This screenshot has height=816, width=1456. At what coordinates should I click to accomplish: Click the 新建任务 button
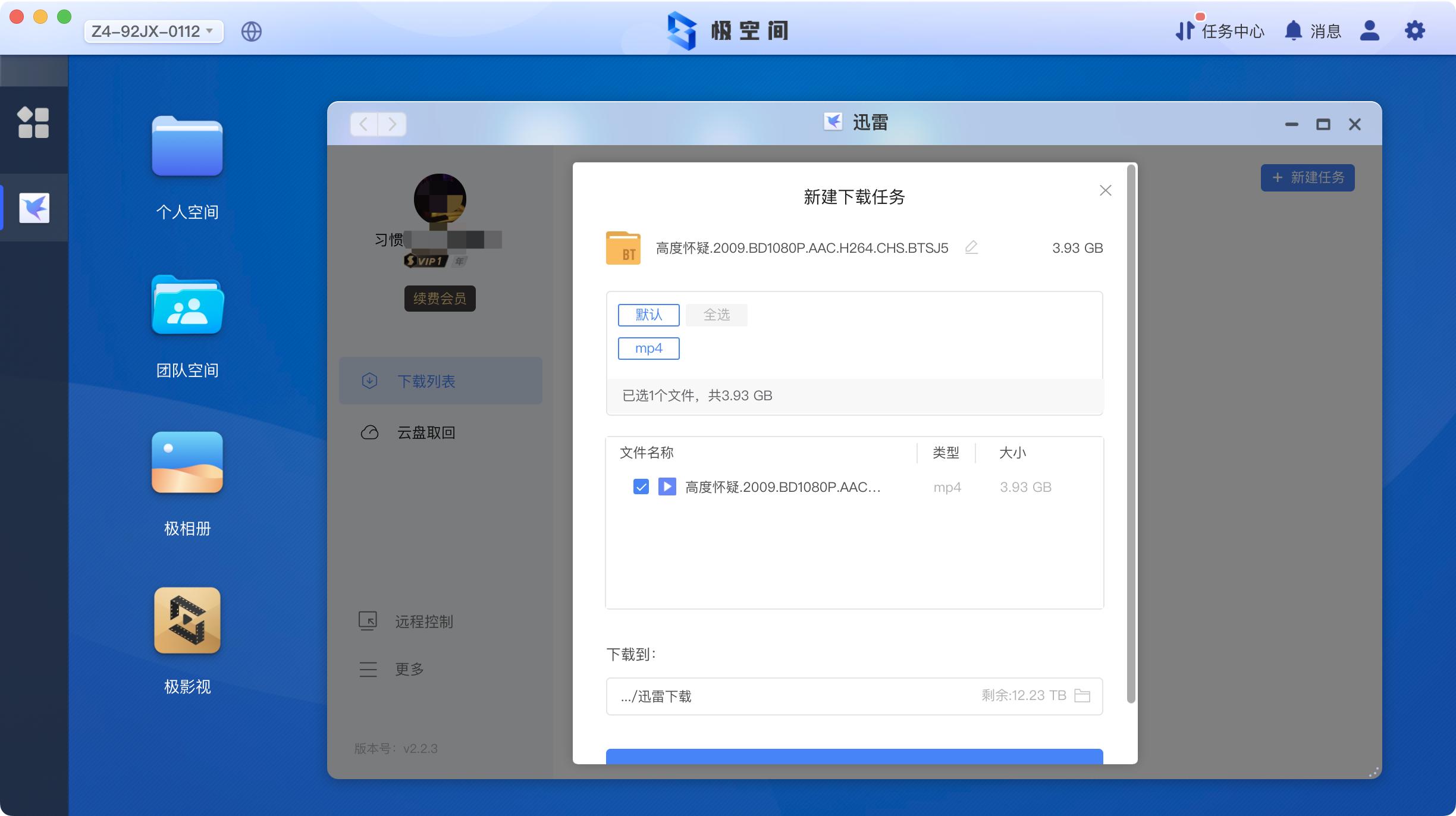(1307, 177)
